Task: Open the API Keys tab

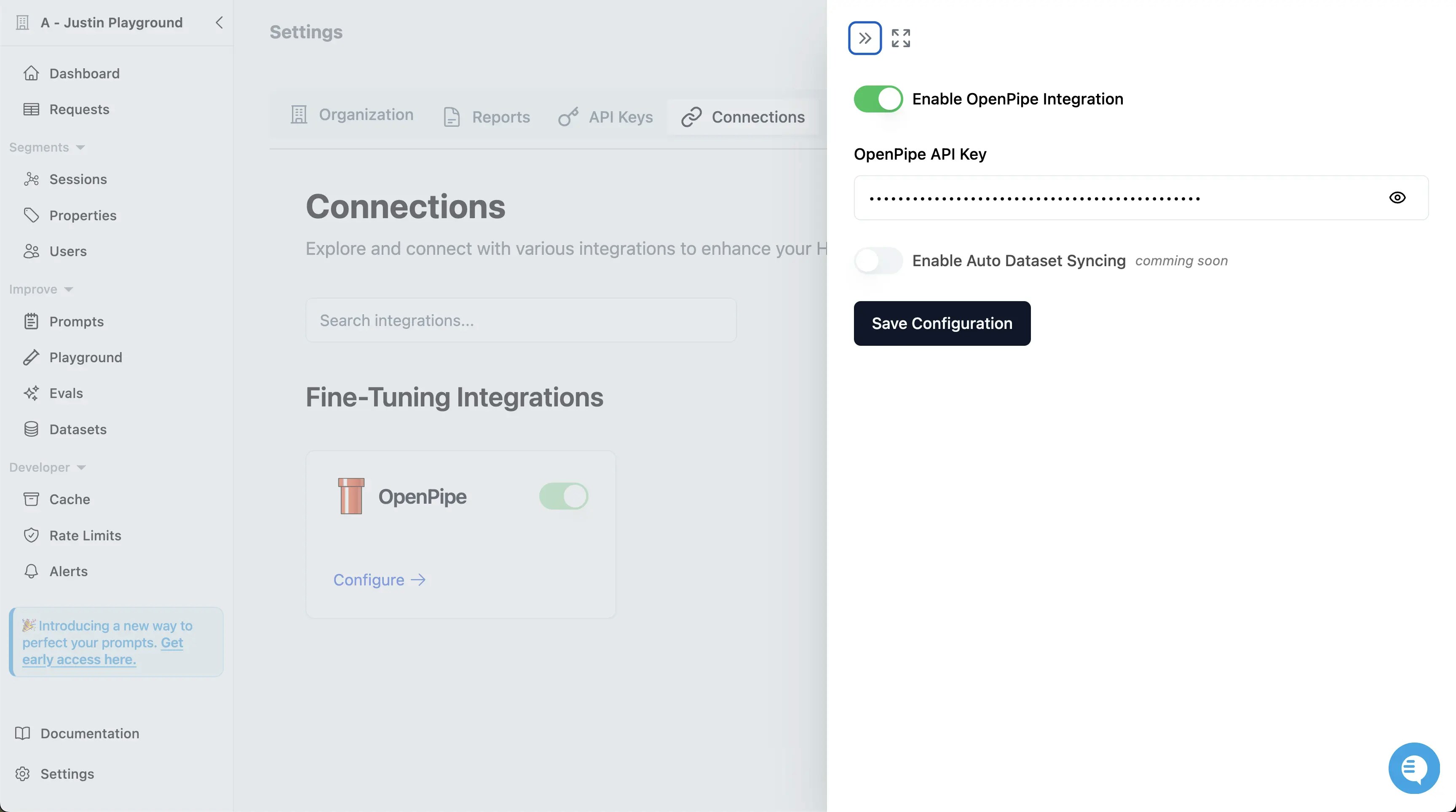Action: (620, 116)
